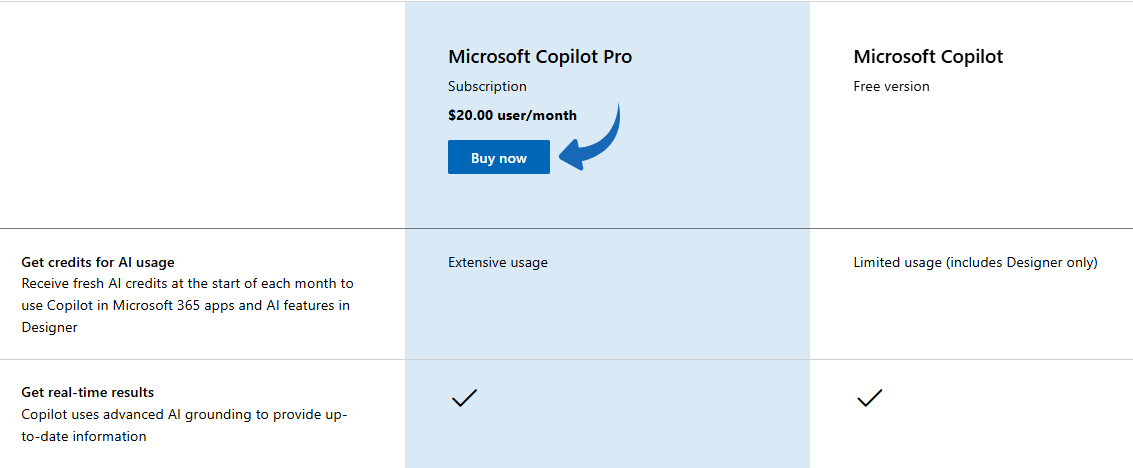Click the line starting Receive fresh AI credits
The image size is (1133, 468).
[x=187, y=283]
